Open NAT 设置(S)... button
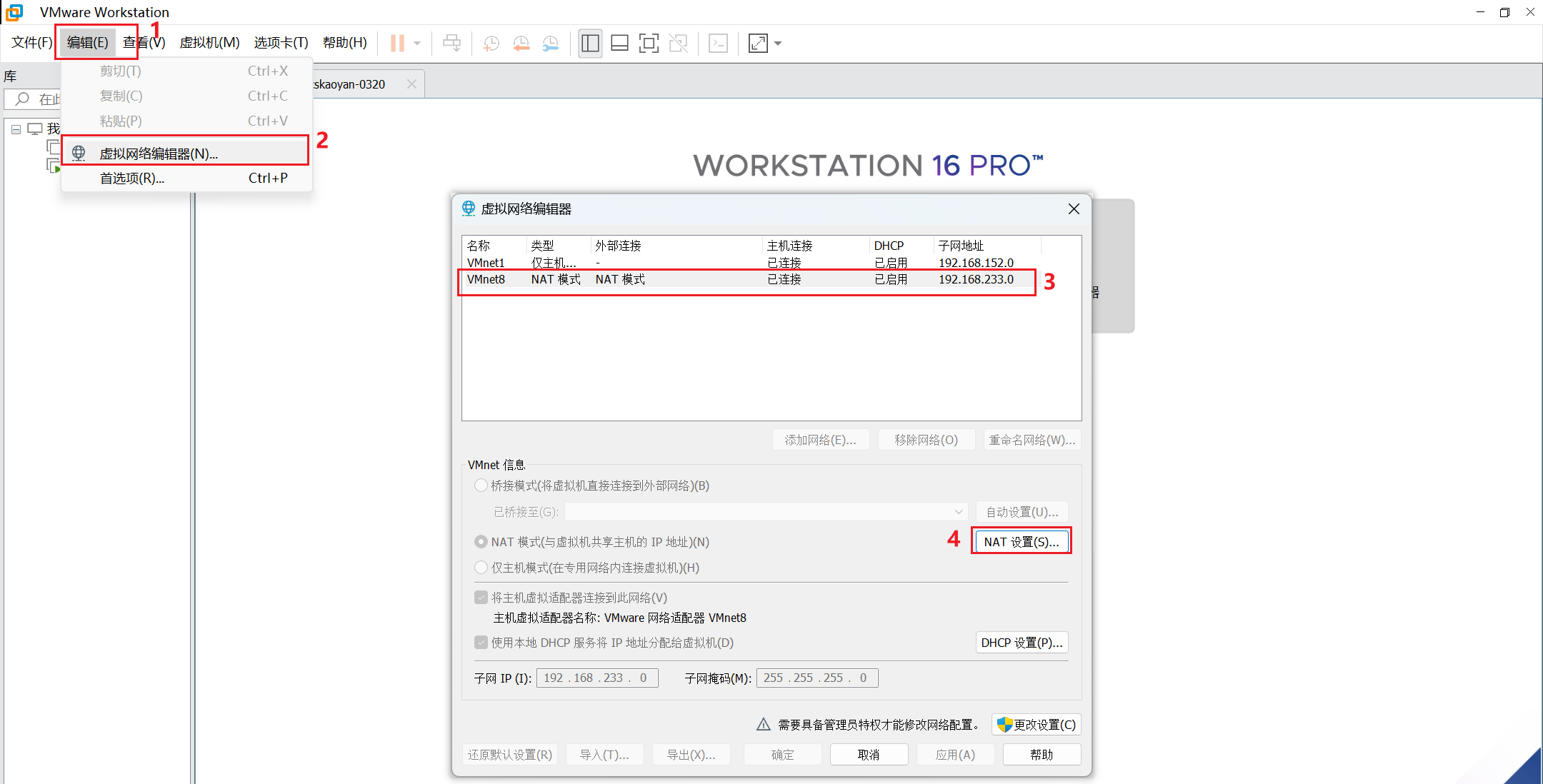 [x=1022, y=542]
